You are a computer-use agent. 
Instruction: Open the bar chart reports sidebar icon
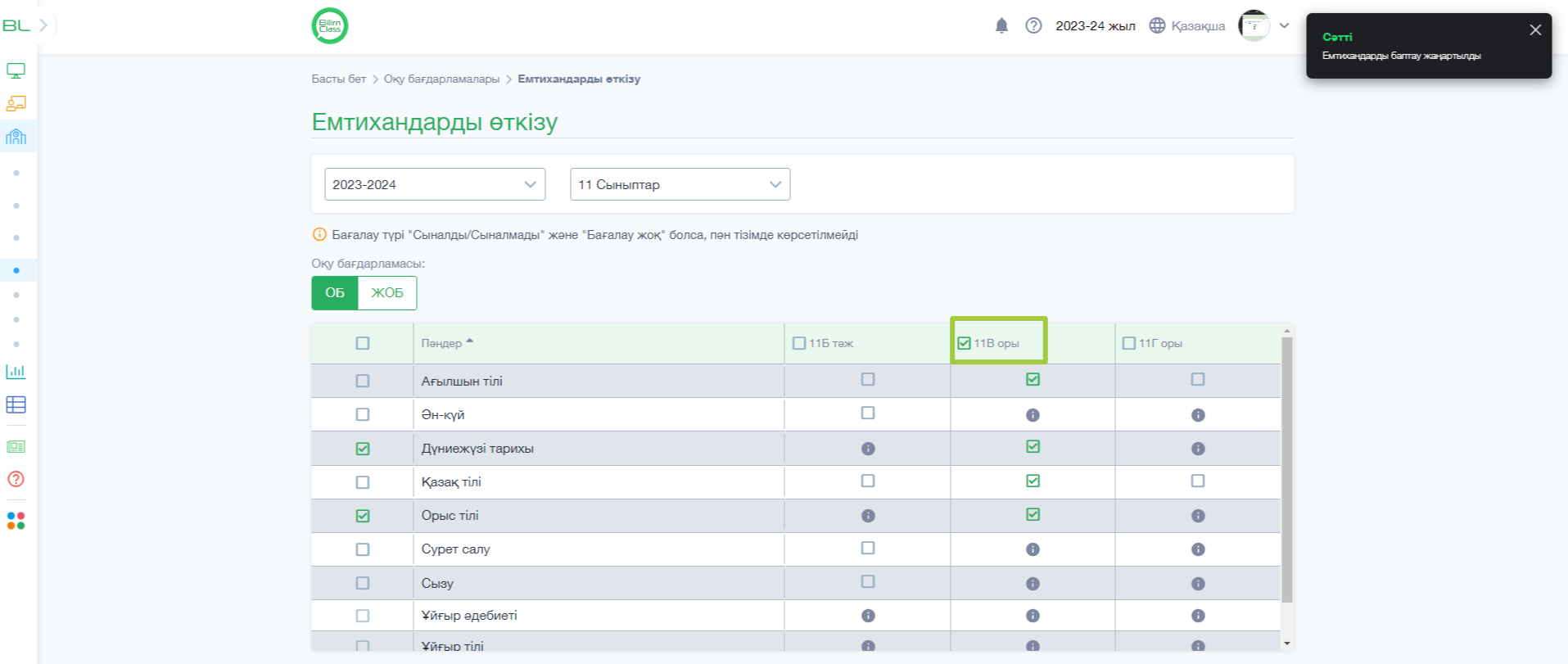coord(16,371)
